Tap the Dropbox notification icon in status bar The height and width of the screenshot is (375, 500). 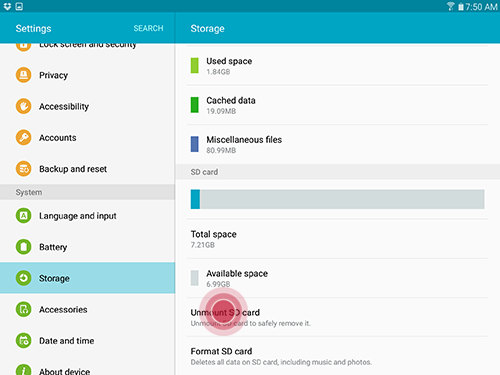(7, 6)
